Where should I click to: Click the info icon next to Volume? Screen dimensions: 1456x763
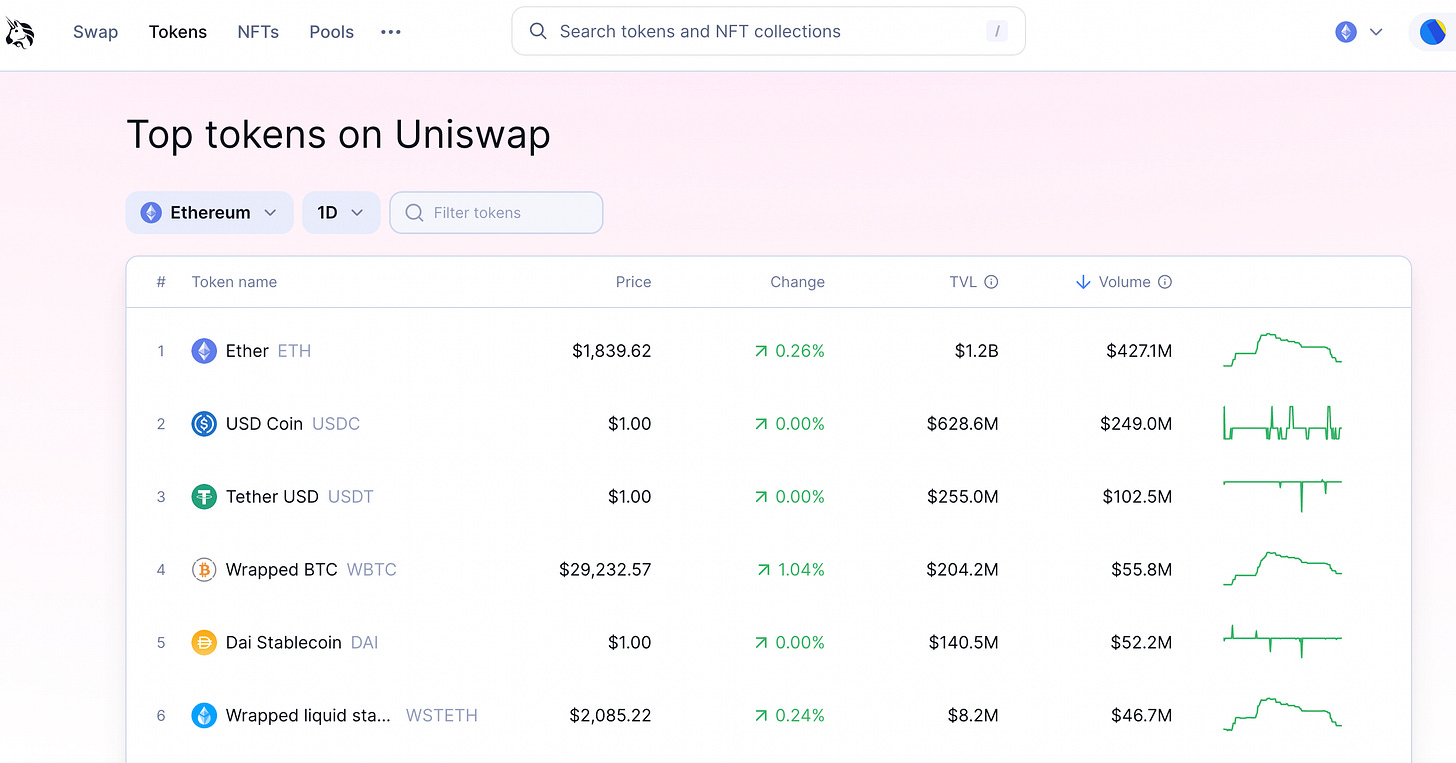(1165, 282)
